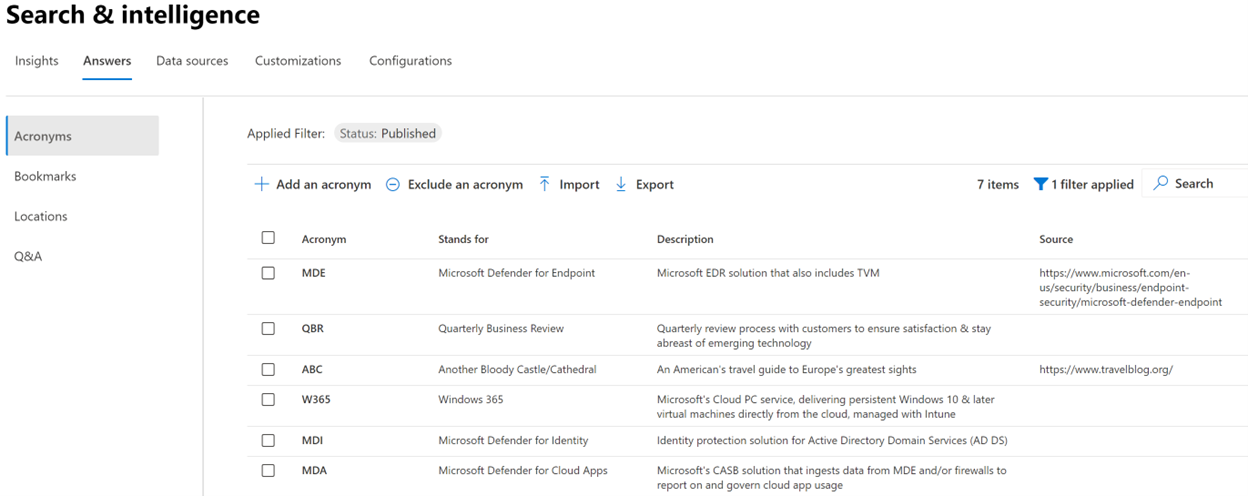Image resolution: width=1248 pixels, height=496 pixels.
Task: Tick the MDA row checkbox
Action: click(x=268, y=471)
